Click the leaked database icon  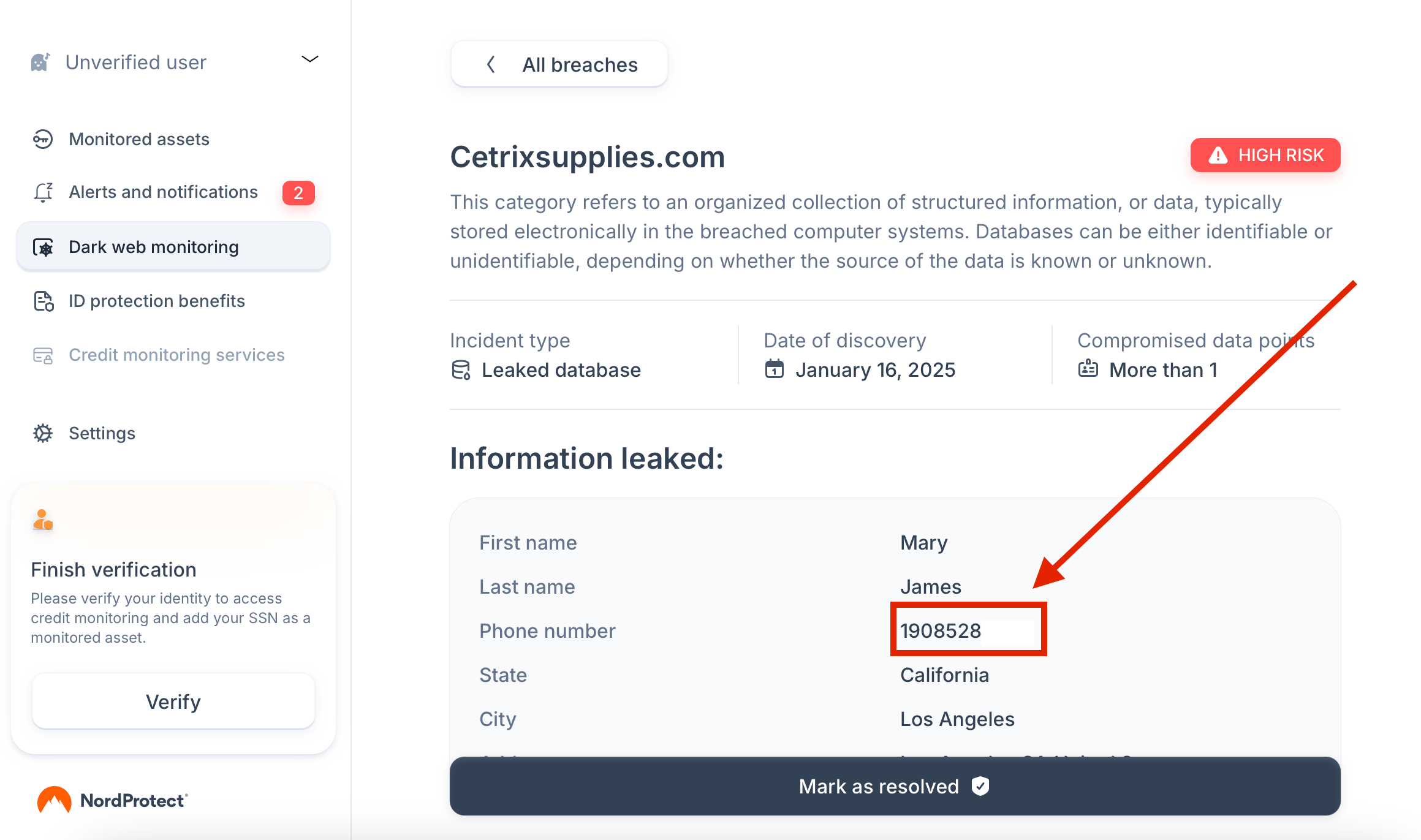coord(461,370)
